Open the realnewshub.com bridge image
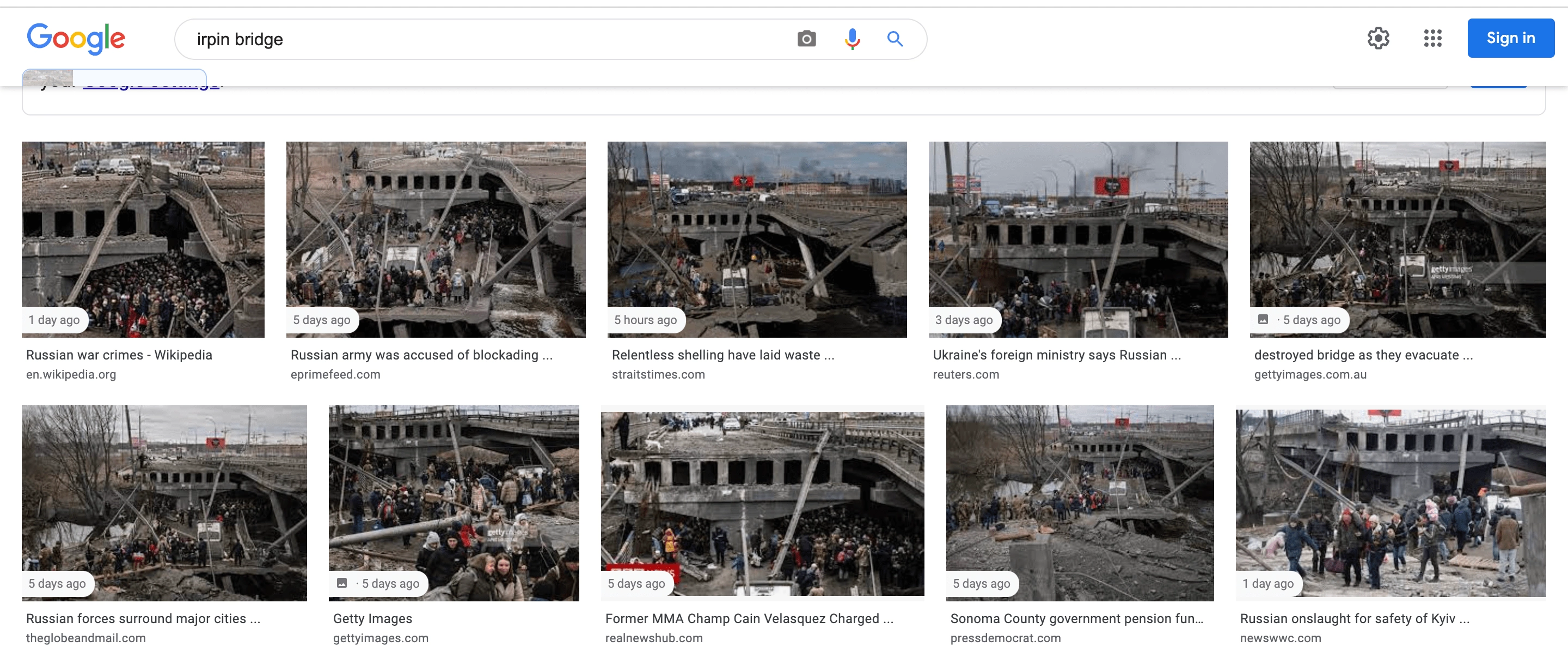The width and height of the screenshot is (1568, 658). click(x=763, y=503)
